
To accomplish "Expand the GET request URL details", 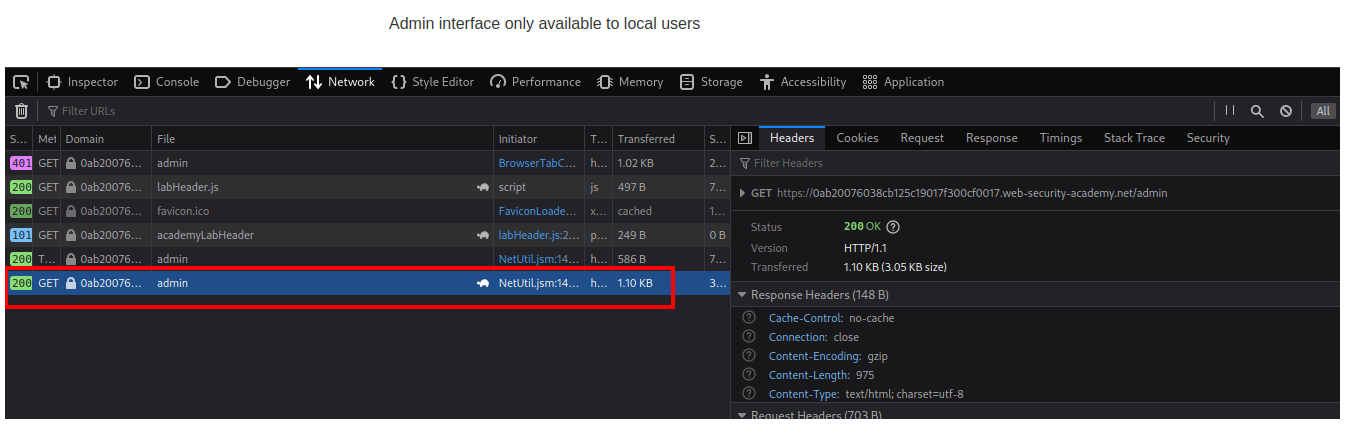I will point(741,193).
